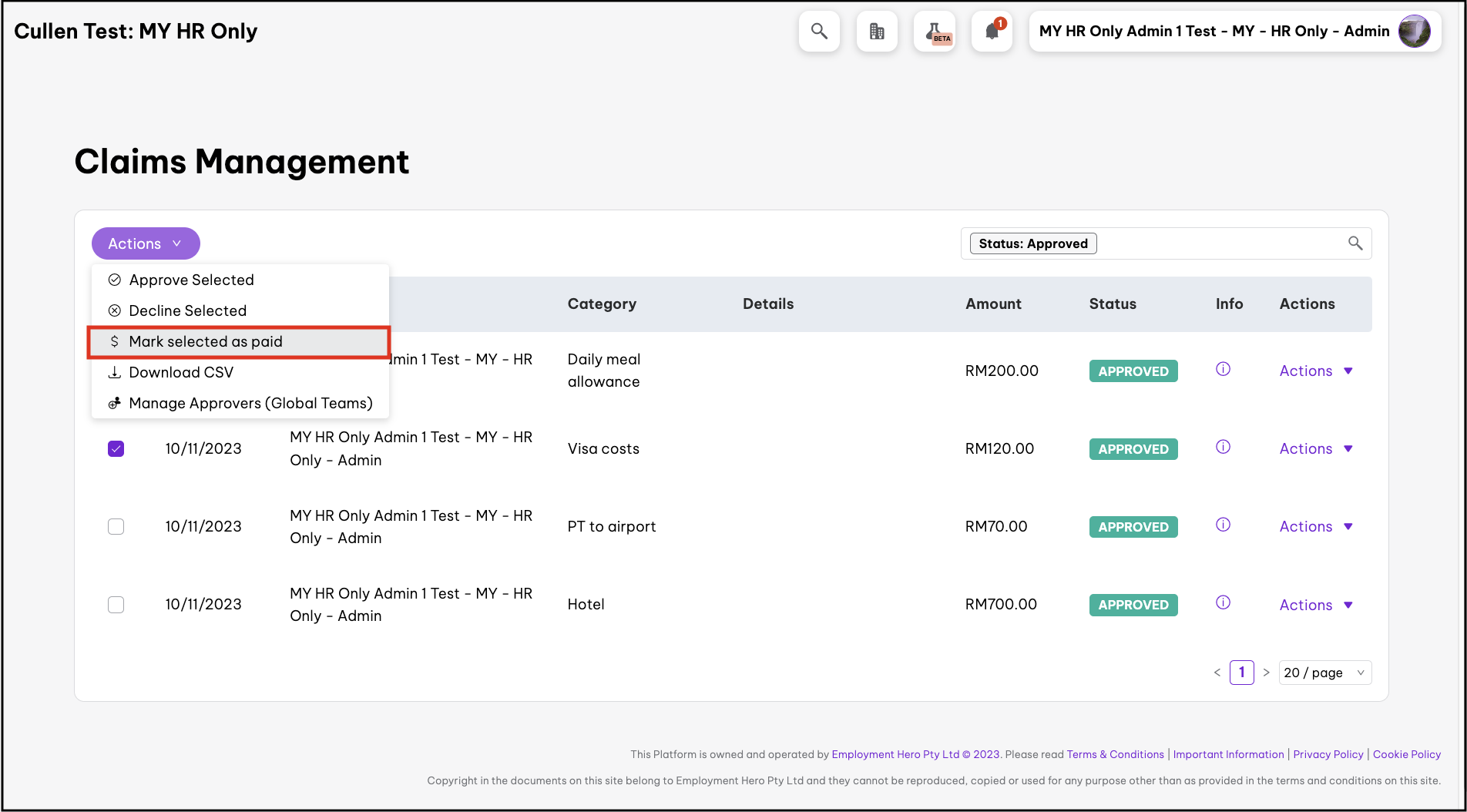The width and height of the screenshot is (1467, 812).
Task: Click info icon for RM200.00 claim
Action: click(x=1223, y=369)
